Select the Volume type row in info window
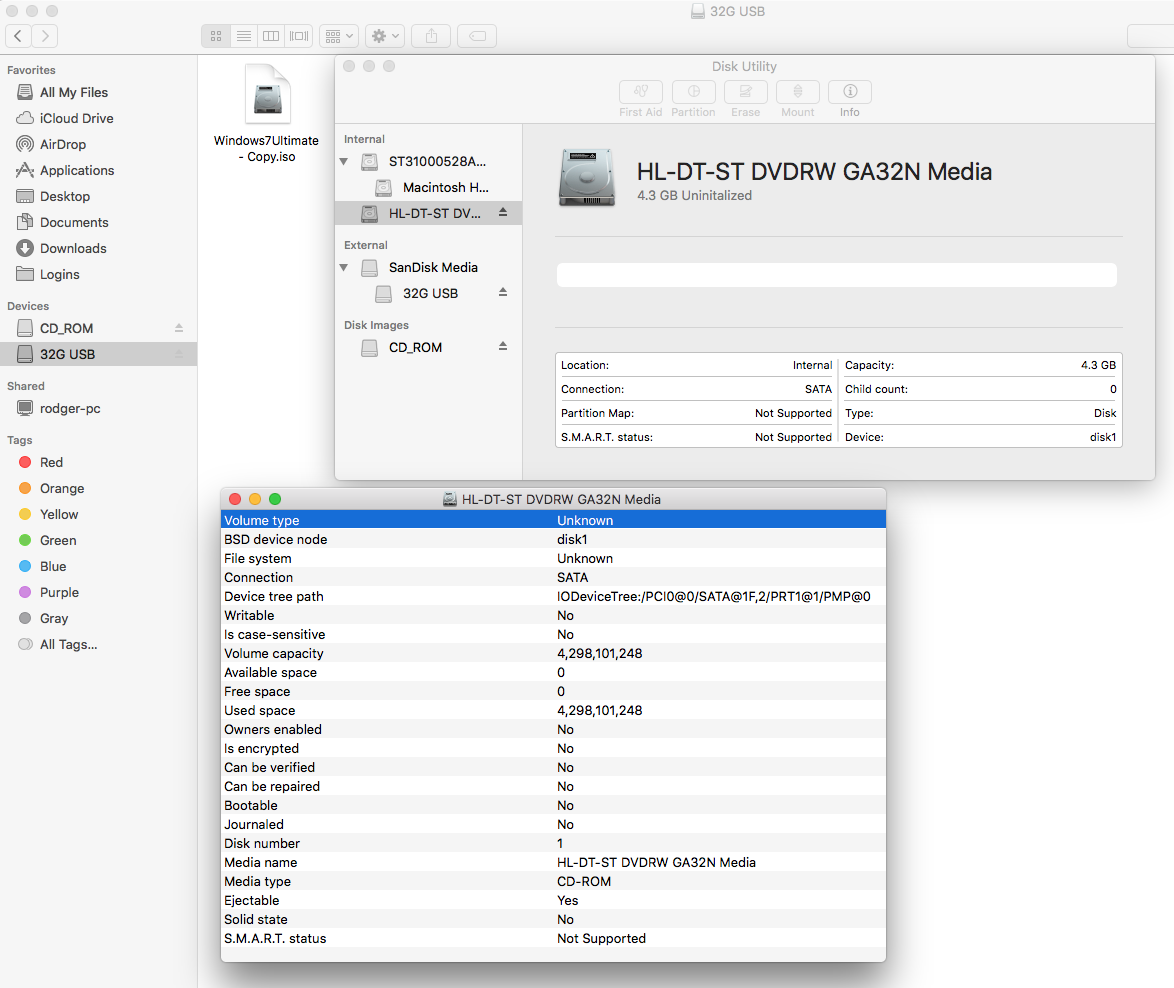 tap(553, 520)
